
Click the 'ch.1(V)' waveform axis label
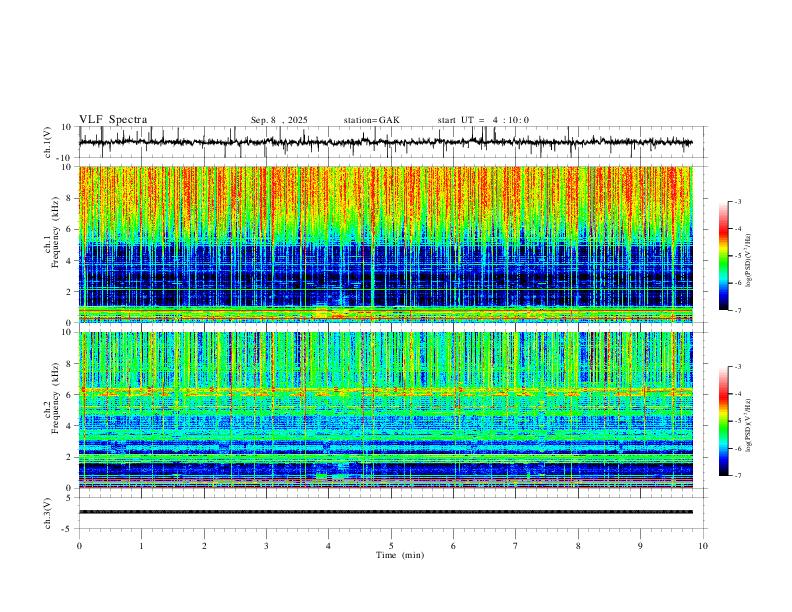tap(48, 142)
